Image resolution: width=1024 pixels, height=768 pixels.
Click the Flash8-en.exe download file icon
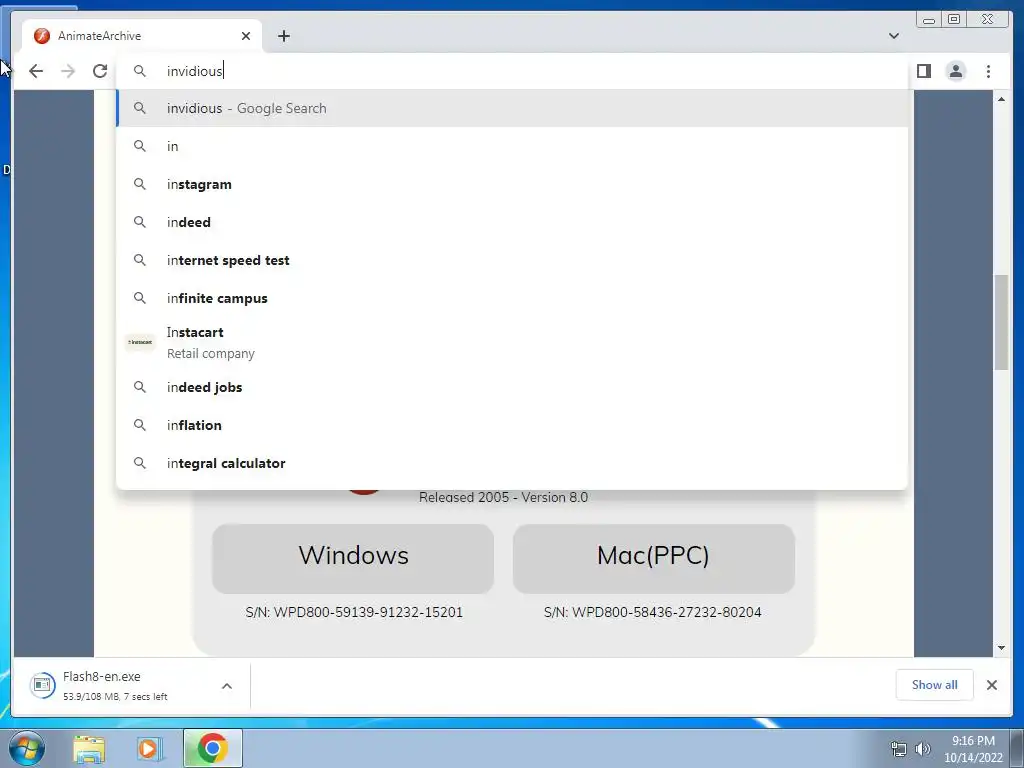42,685
